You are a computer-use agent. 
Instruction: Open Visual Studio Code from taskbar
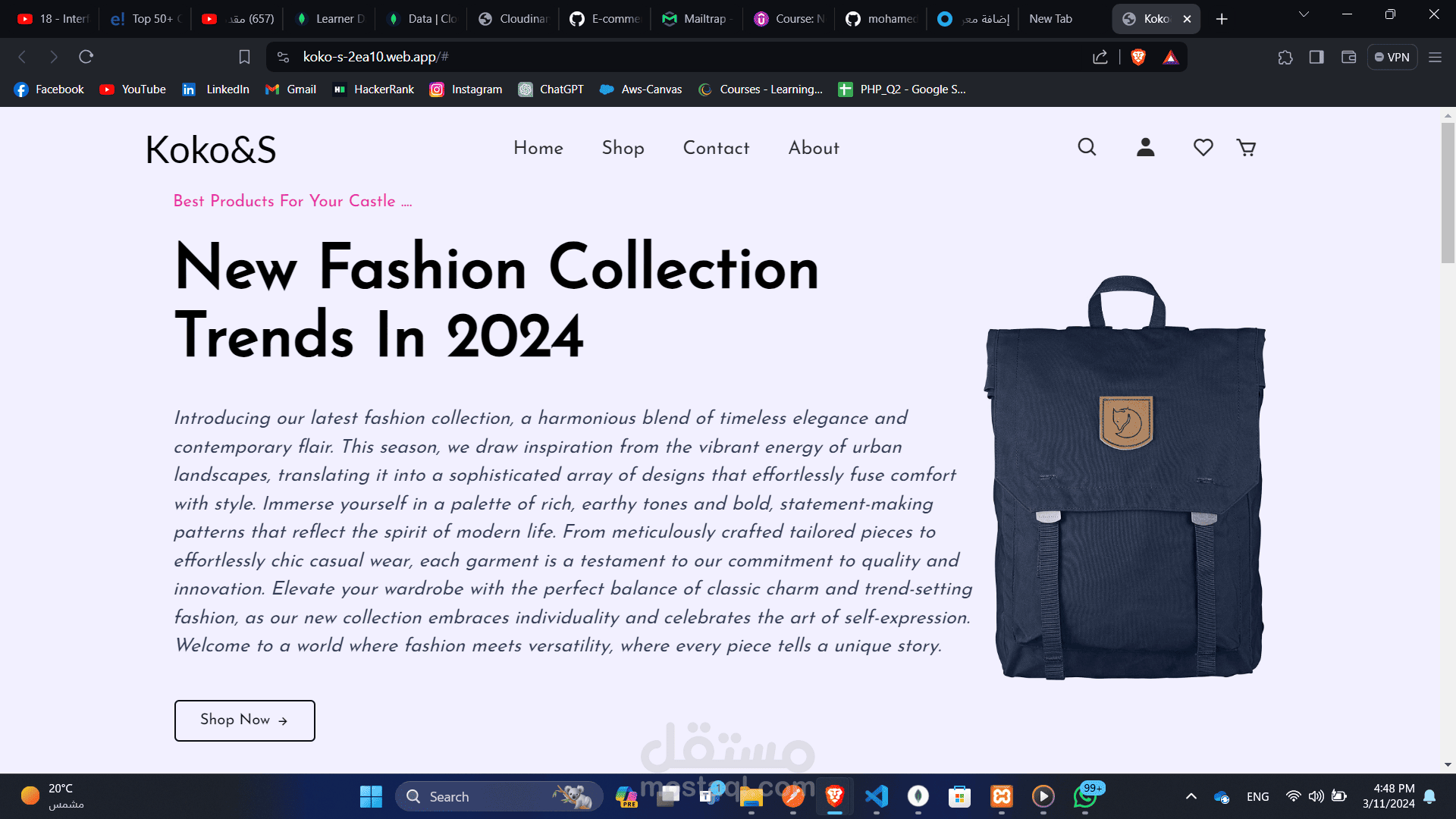pyautogui.click(x=876, y=796)
